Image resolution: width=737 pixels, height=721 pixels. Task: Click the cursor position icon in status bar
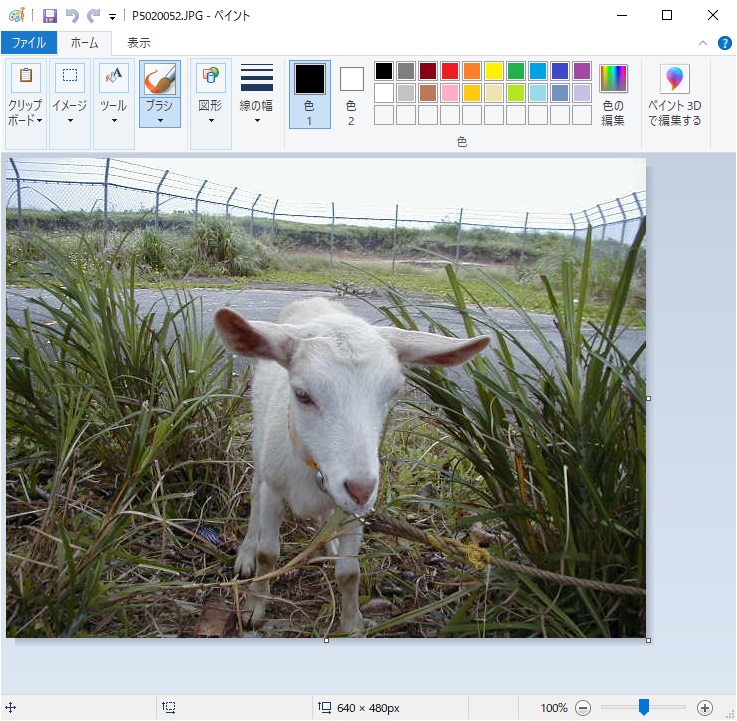click(11, 707)
